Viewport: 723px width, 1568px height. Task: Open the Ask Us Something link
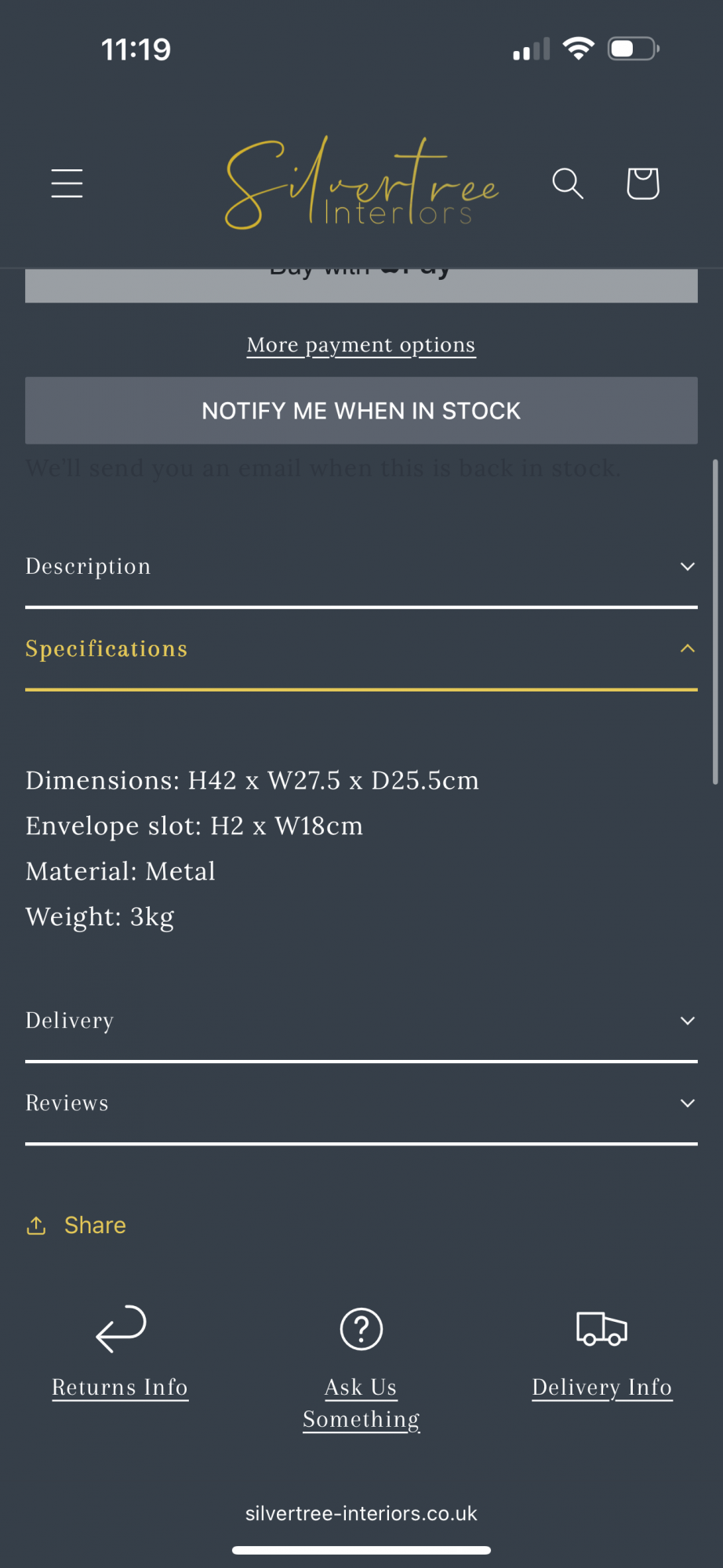click(x=361, y=1403)
